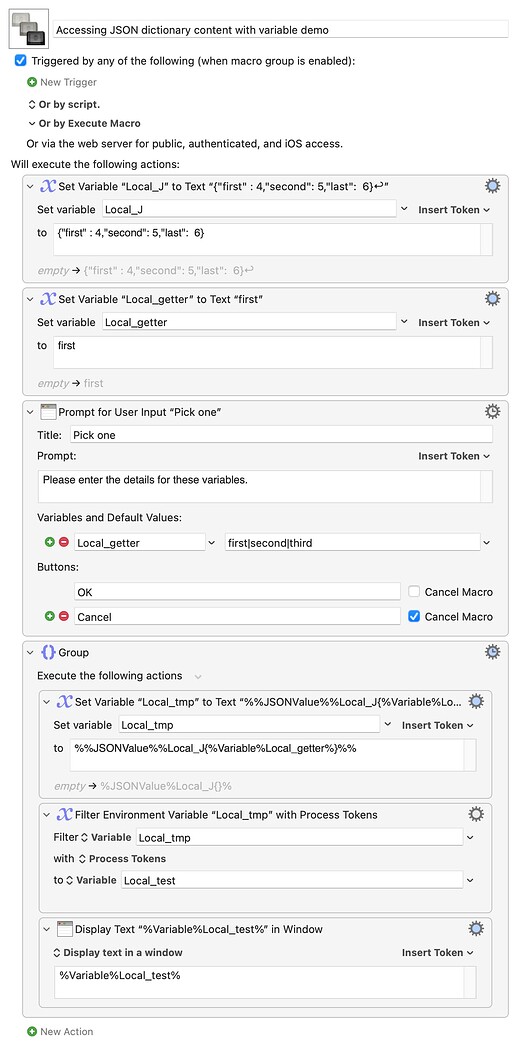Collapse the Set Variable Local_J action
517x1045 pixels.
31,187
